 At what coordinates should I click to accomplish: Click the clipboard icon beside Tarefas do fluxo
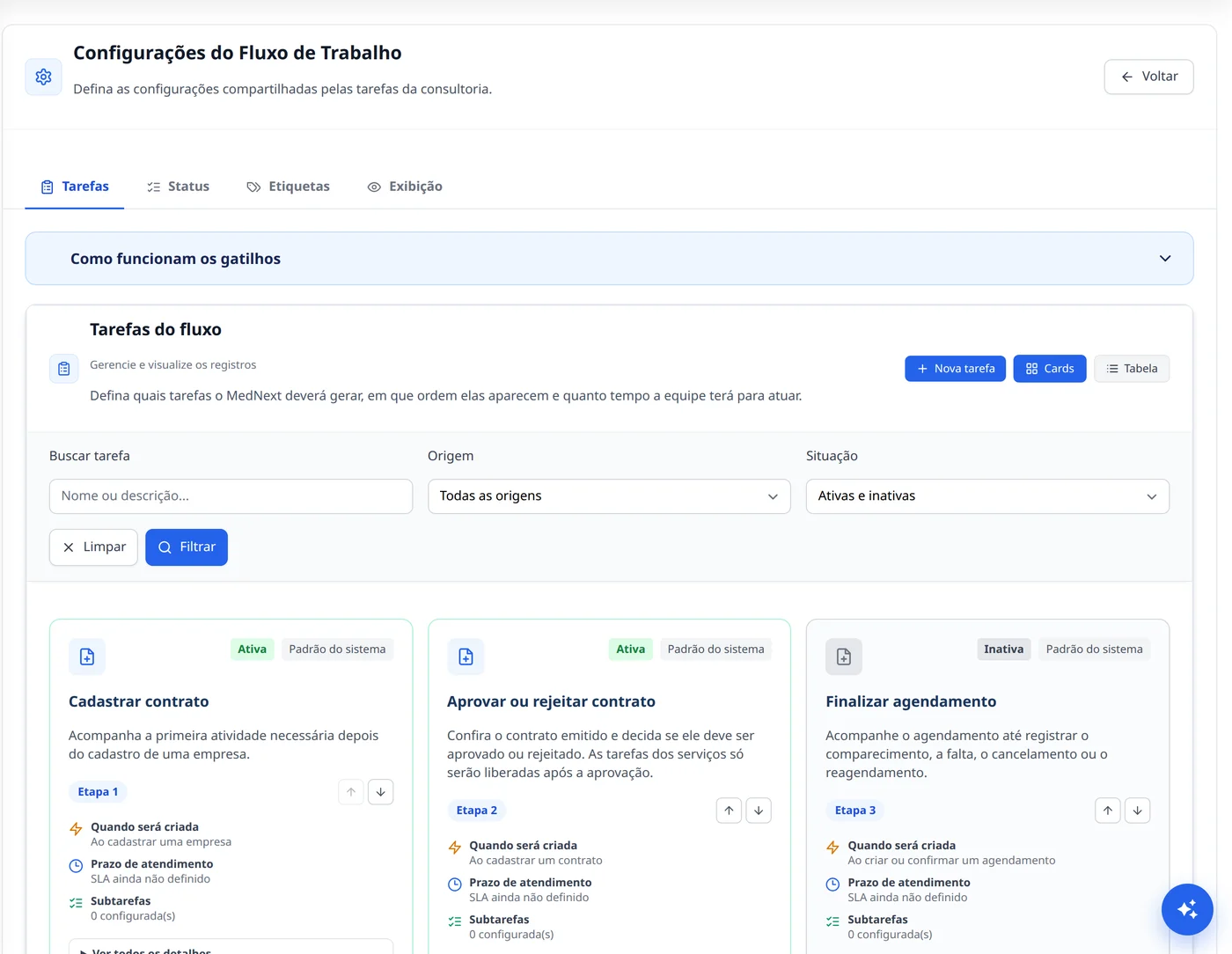pos(64,369)
